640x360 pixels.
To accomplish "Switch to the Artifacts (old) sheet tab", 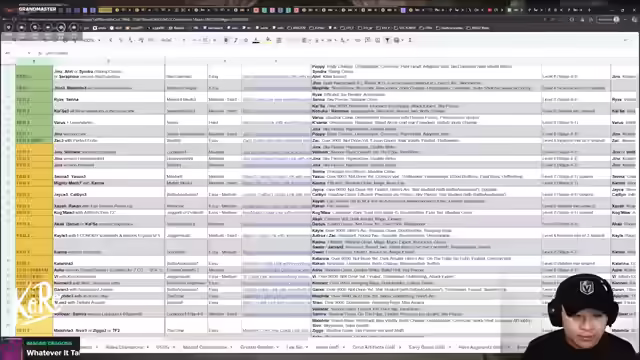I will pyautogui.click(x=373, y=347).
